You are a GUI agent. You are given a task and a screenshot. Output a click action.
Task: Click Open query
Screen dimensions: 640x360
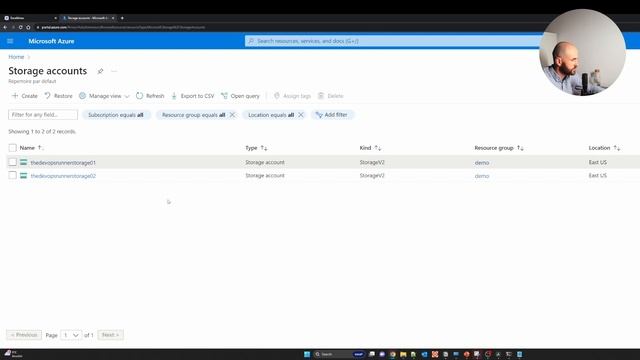[240, 96]
